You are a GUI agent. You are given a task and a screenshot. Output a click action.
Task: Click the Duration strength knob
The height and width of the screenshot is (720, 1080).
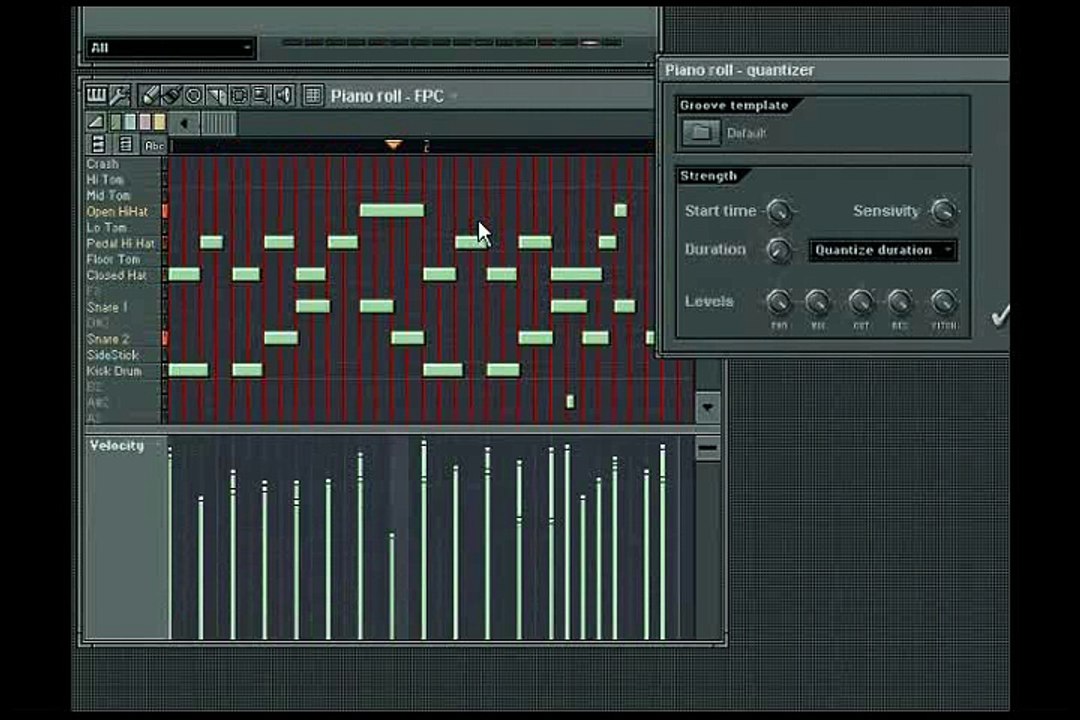(x=778, y=249)
